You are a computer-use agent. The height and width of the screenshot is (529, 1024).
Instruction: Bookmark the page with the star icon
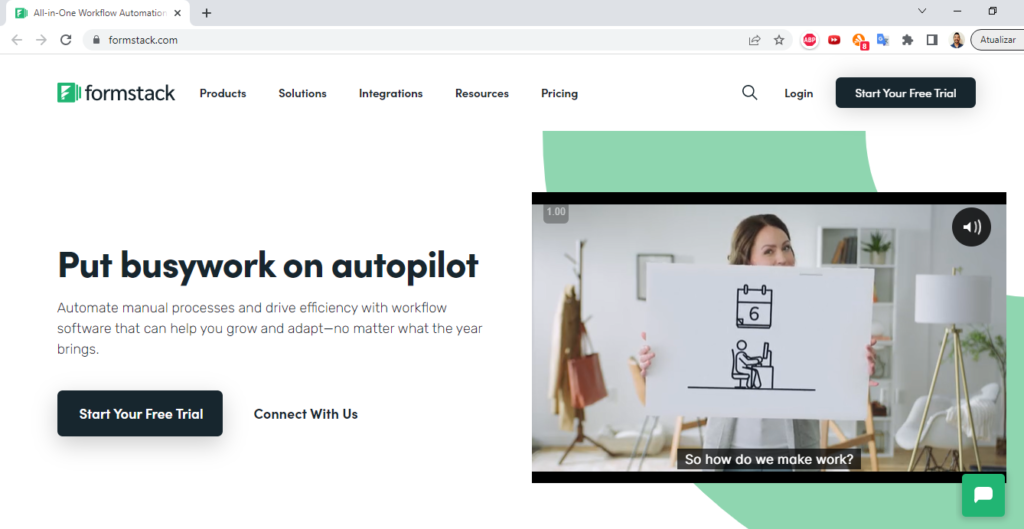pyautogui.click(x=778, y=40)
